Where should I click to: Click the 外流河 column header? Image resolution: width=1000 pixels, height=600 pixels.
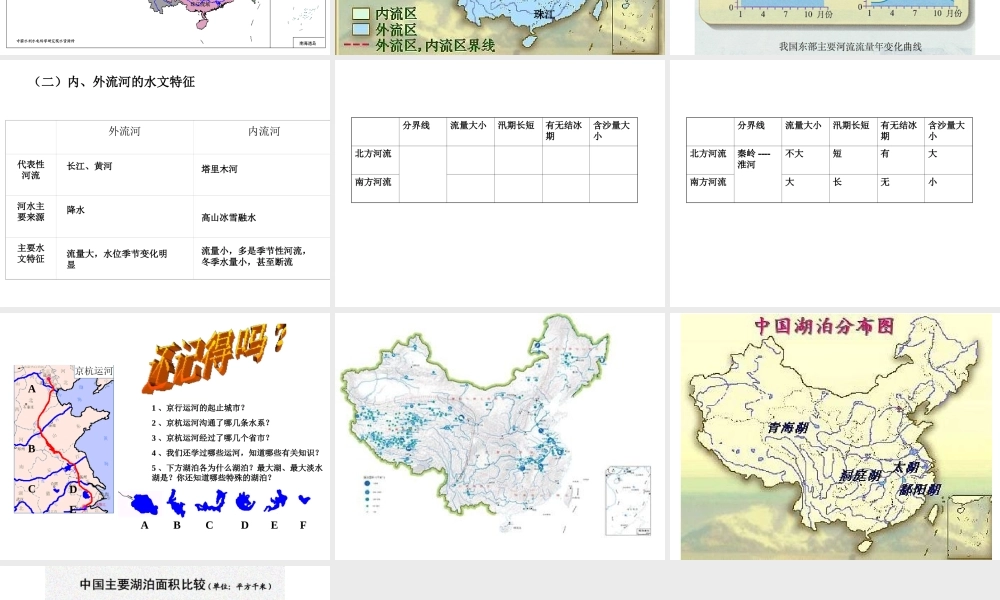click(124, 131)
